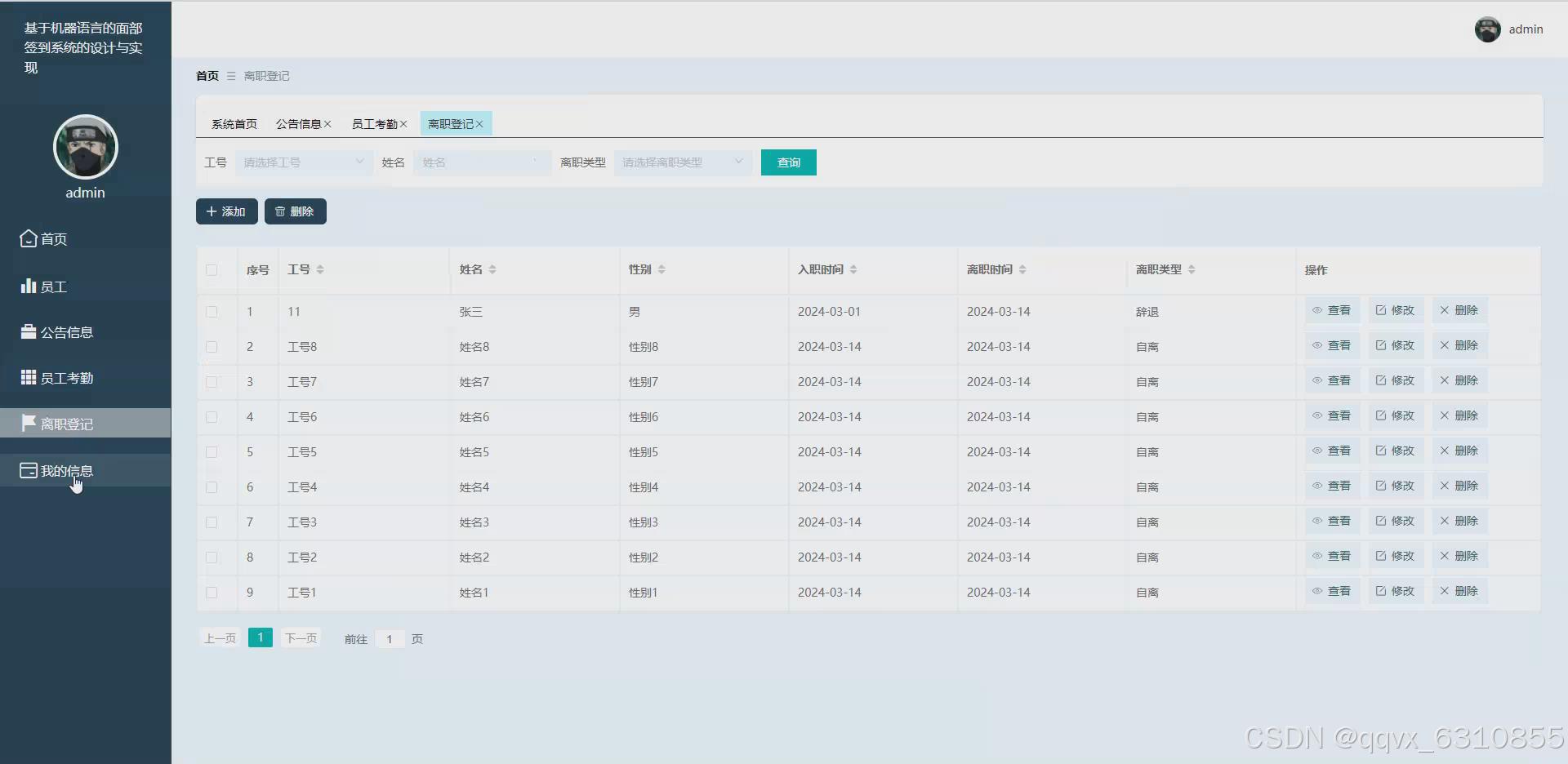This screenshot has width=1568, height=764.
Task: Delete the 张三 row using its 删除 button
Action: [x=1459, y=310]
